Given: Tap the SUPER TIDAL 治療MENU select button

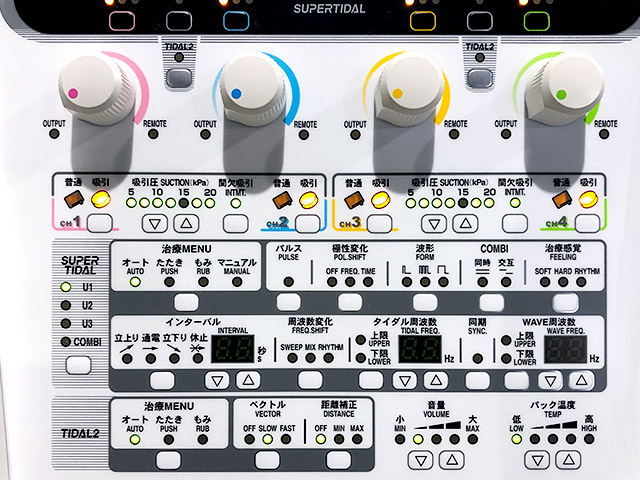Looking at the screenshot, I should pyautogui.click(x=186, y=302).
